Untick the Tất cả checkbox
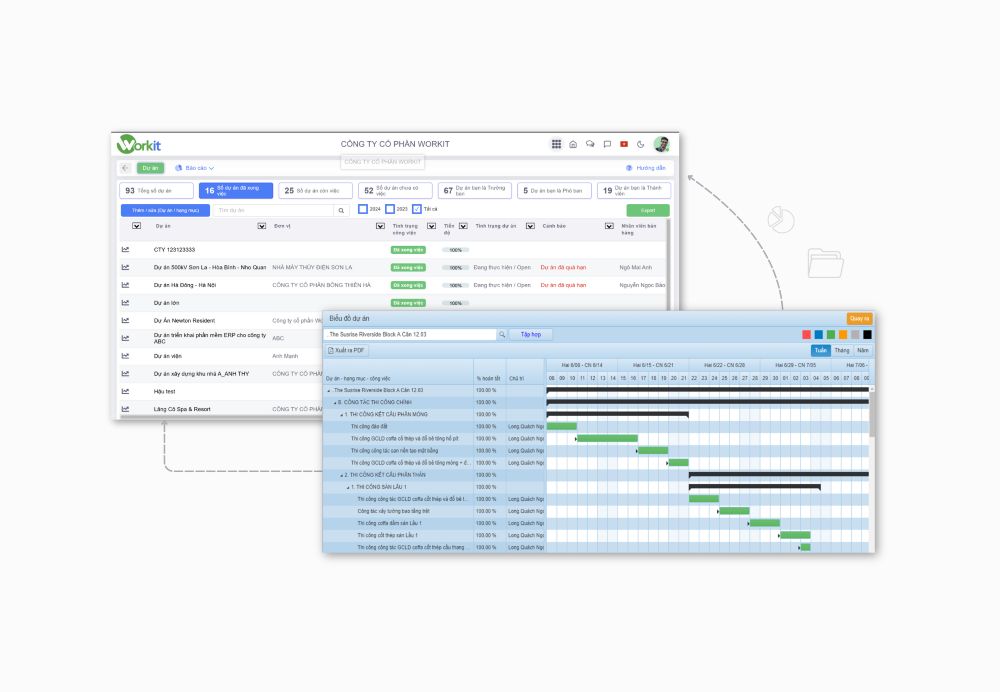The width and height of the screenshot is (1000, 692). pos(416,209)
